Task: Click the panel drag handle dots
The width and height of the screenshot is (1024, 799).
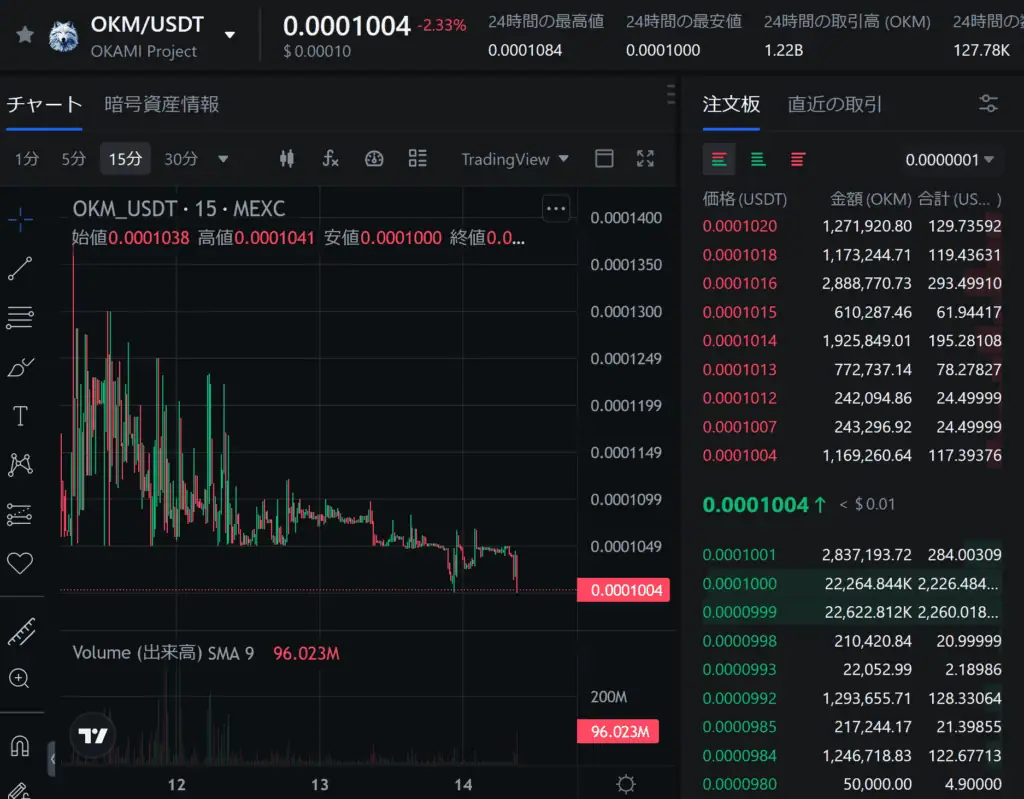Action: (671, 94)
